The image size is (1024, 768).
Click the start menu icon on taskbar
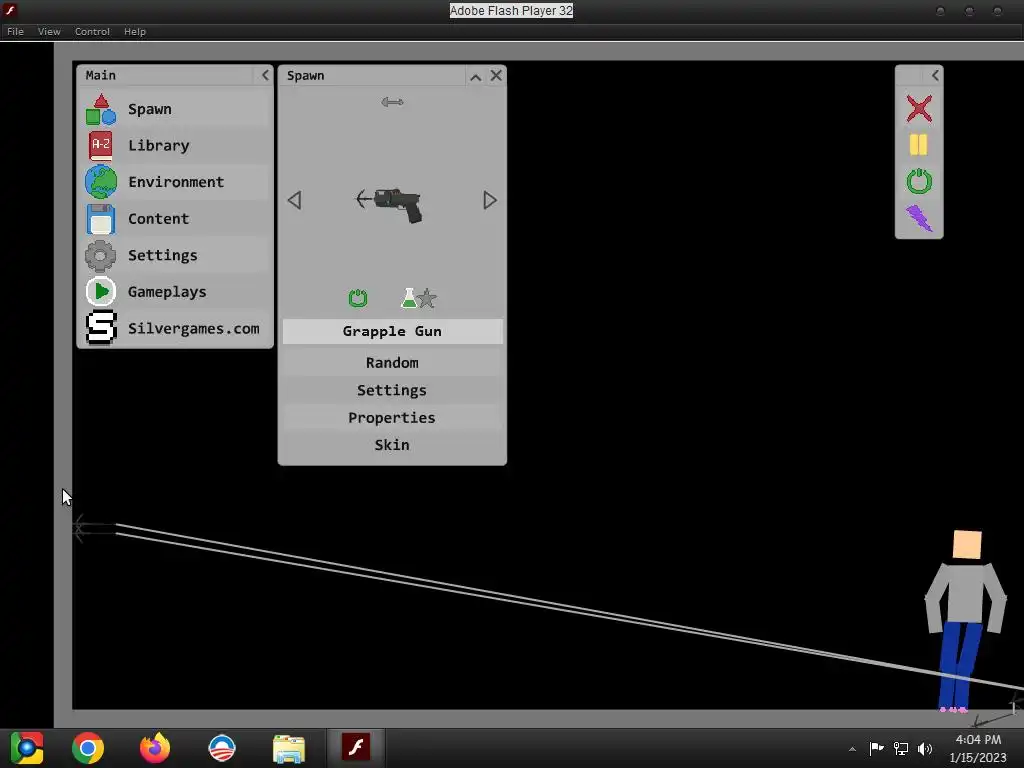click(x=27, y=748)
